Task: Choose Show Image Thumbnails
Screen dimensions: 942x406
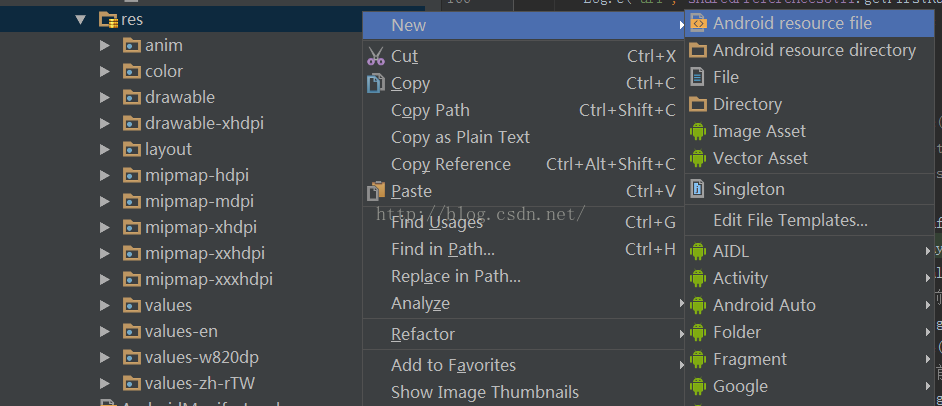Action: click(523, 392)
